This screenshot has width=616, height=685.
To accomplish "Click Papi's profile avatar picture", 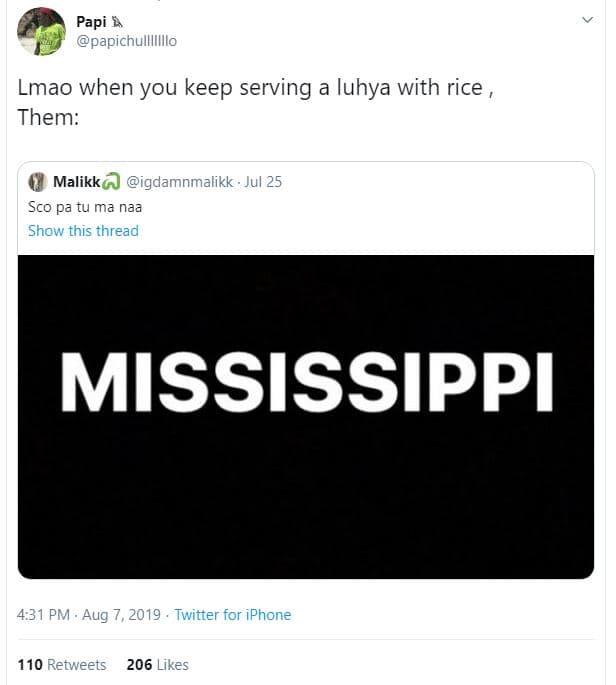I will (x=42, y=31).
